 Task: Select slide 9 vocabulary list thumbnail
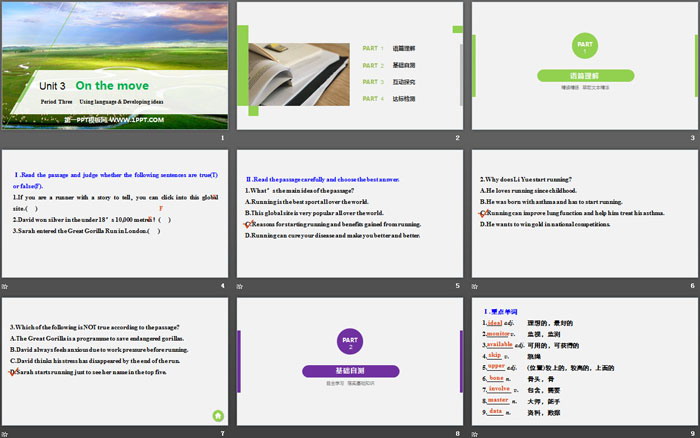[x=585, y=361]
